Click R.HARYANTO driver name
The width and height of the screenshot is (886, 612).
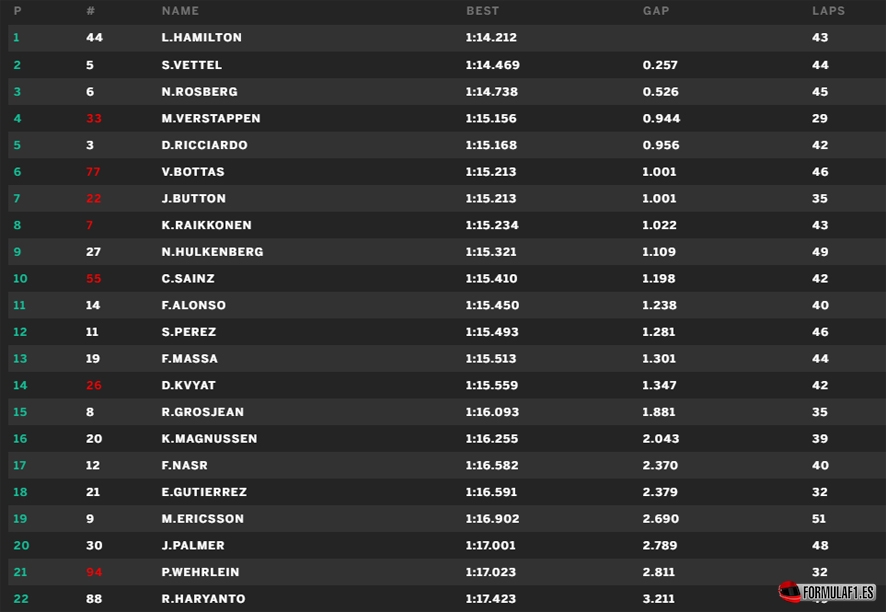203,599
